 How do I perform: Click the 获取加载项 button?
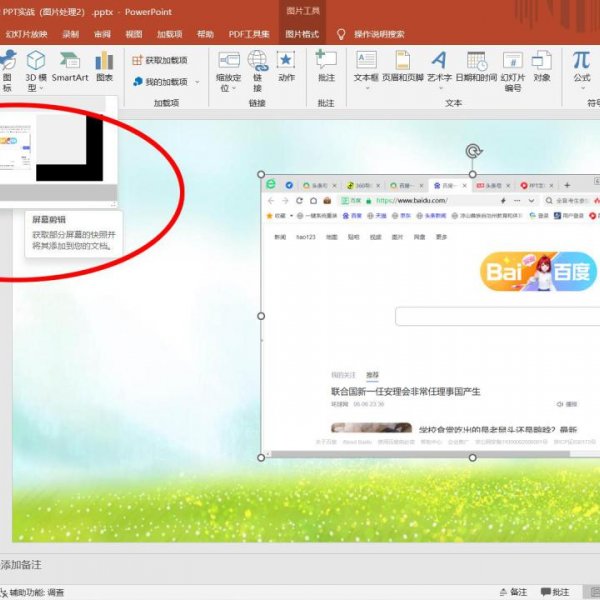160,60
